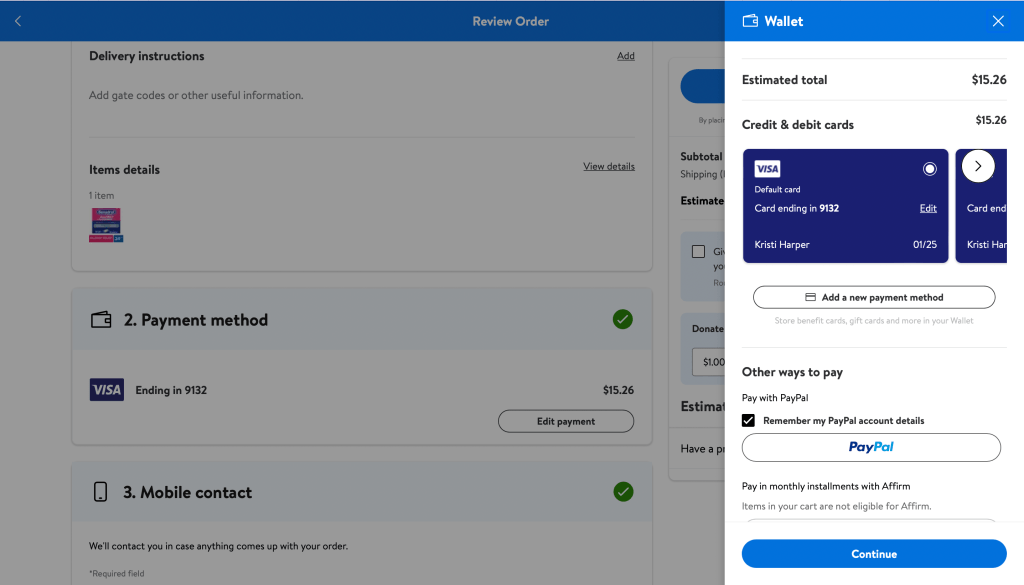
Task: Click the Visa logo on the default card
Action: click(767, 167)
